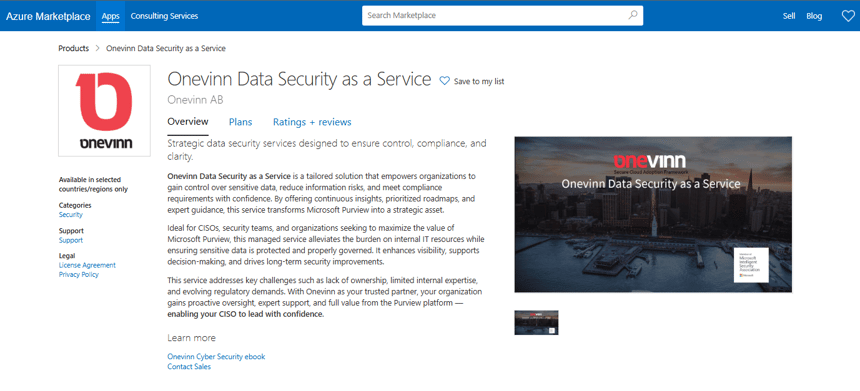Open Onevinn Cyber Security ebook link

(x=216, y=356)
